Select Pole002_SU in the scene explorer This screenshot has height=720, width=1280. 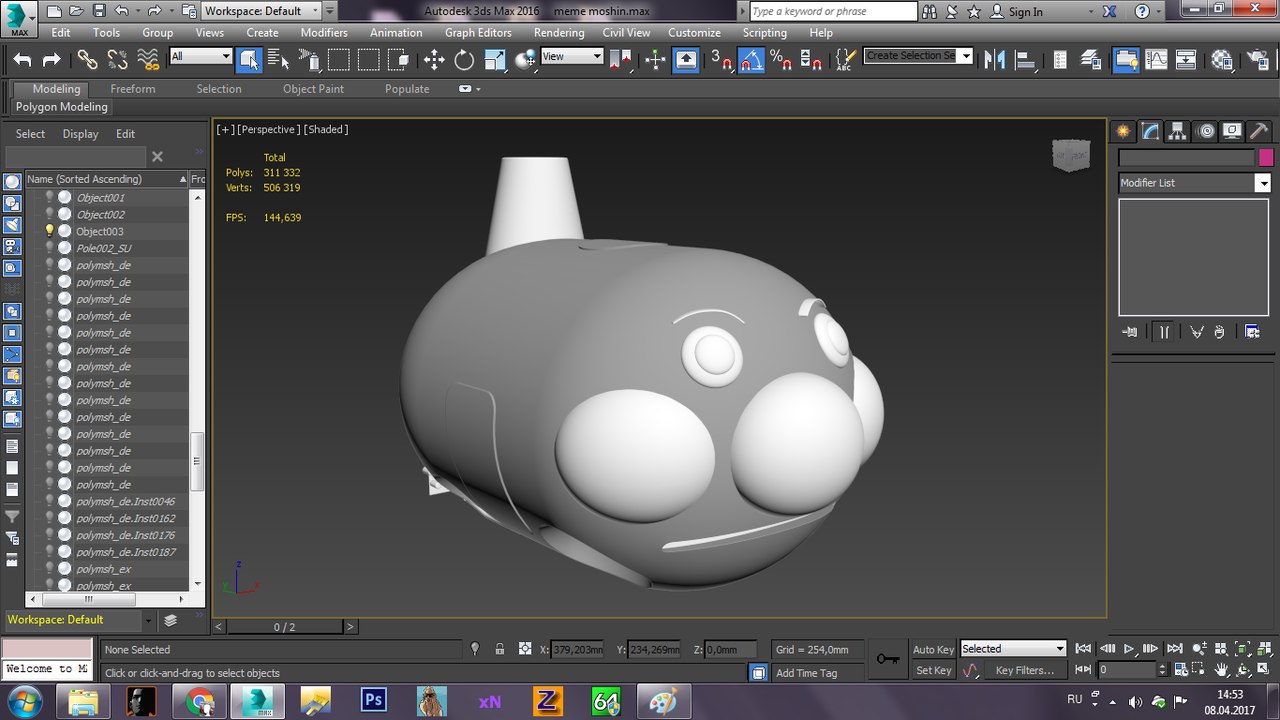(104, 248)
